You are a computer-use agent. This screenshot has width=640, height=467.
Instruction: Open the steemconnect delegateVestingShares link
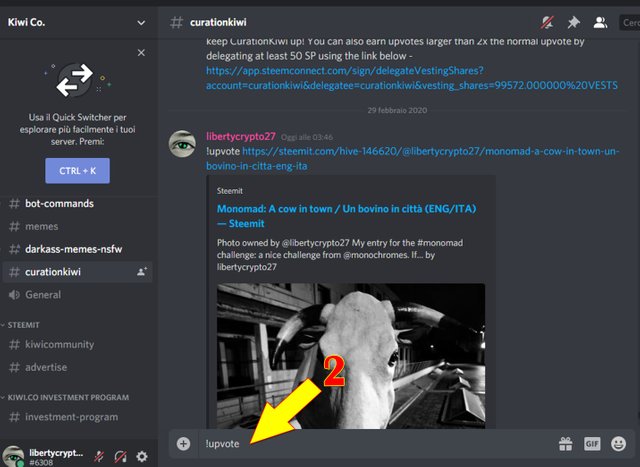tap(411, 78)
